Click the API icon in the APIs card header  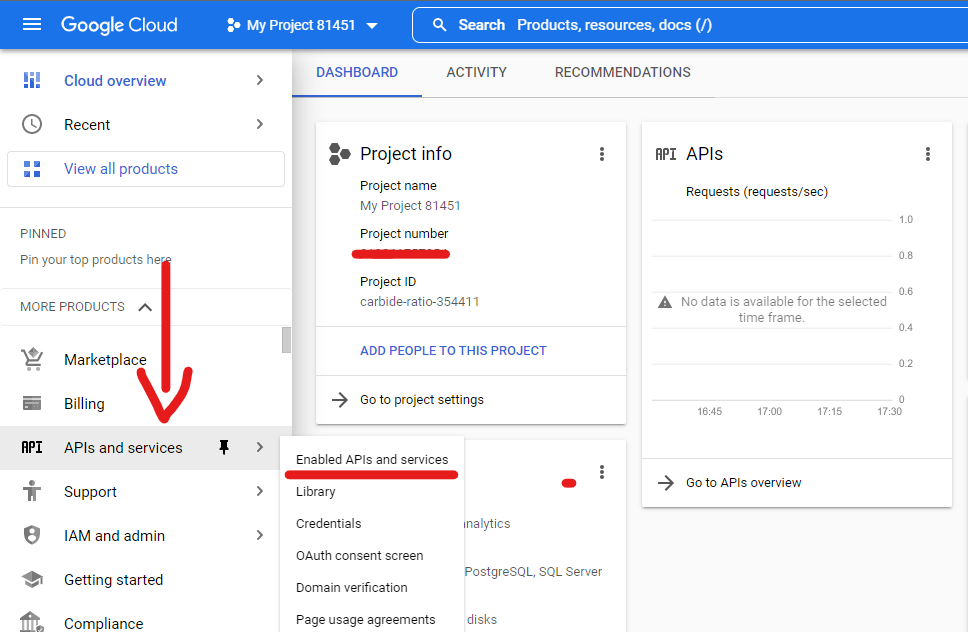point(666,154)
